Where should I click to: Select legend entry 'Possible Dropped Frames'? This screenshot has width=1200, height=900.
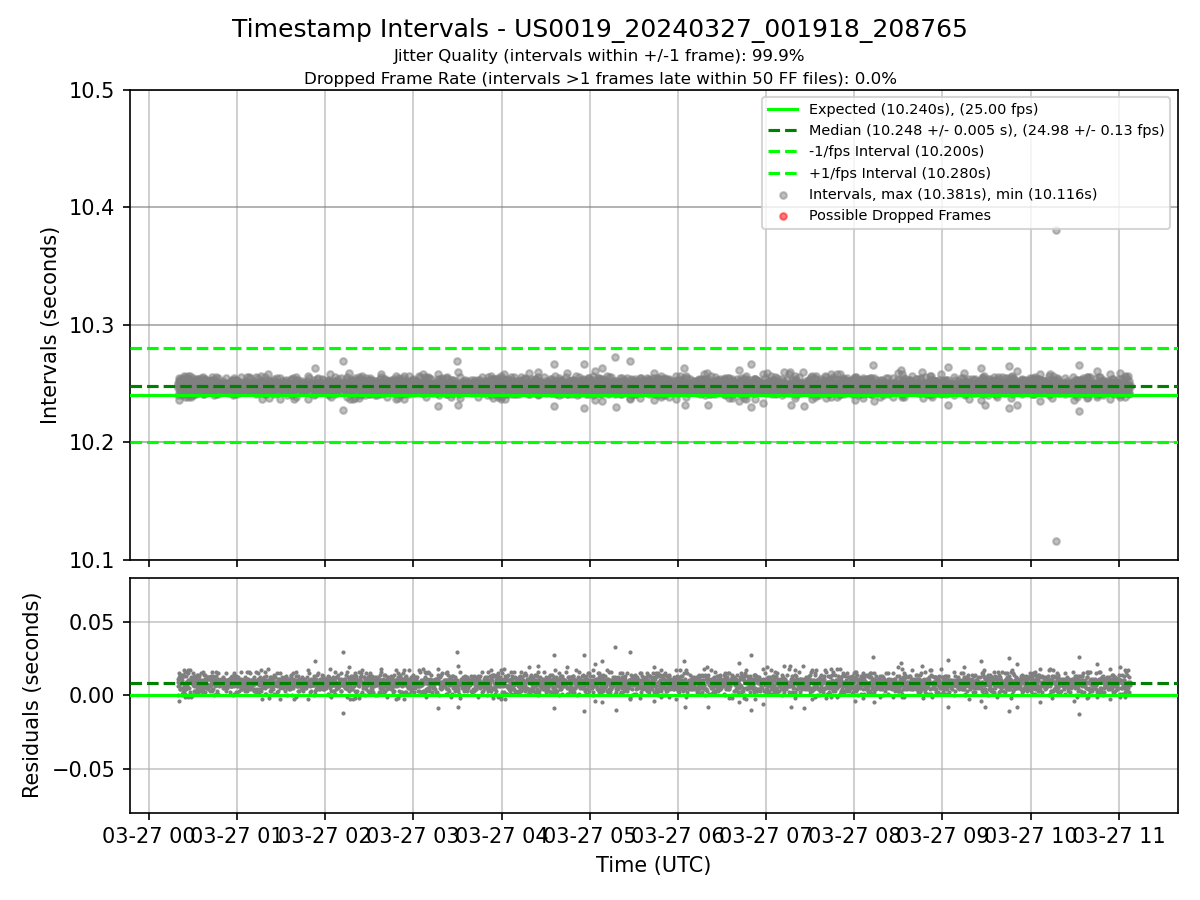899,215
